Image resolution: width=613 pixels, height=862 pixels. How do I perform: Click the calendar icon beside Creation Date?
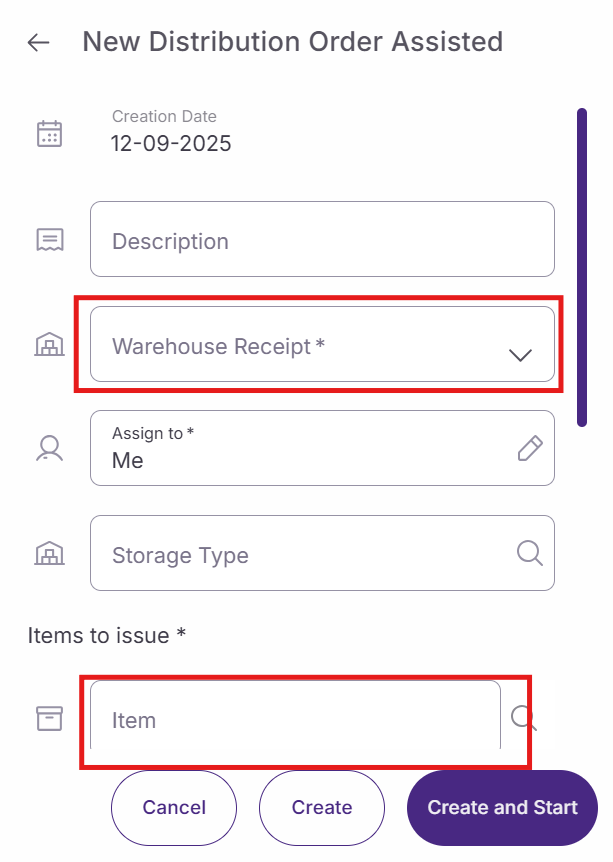(49, 133)
